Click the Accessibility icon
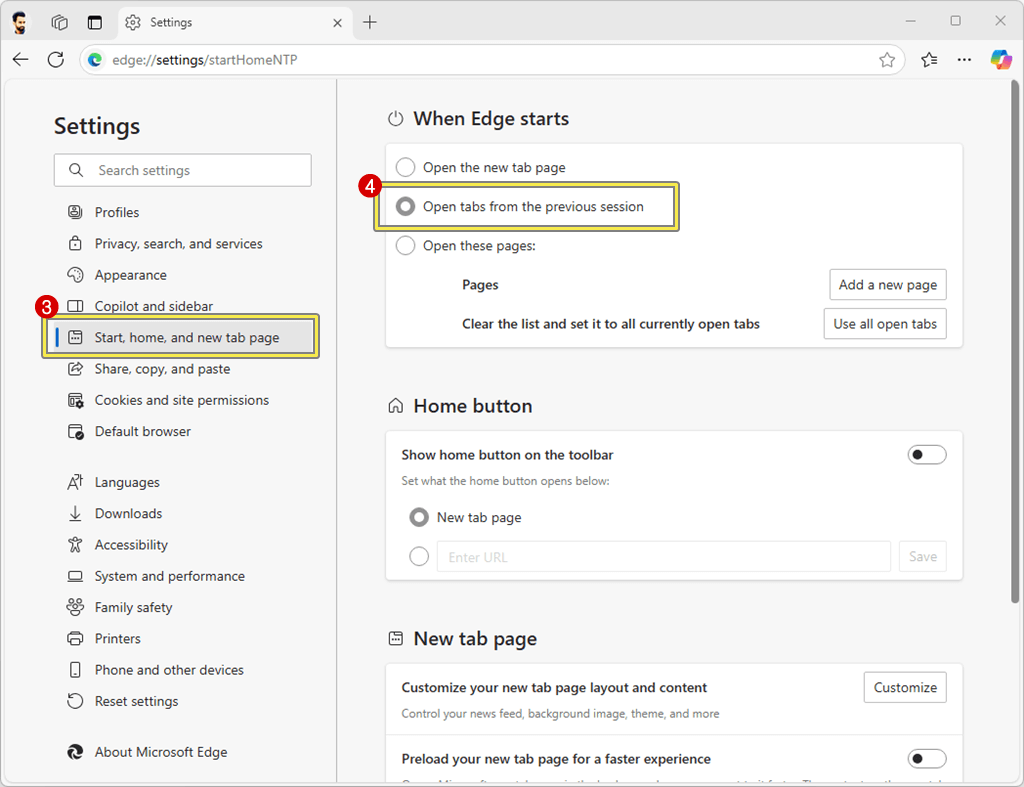This screenshot has width=1024, height=787. pyautogui.click(x=75, y=545)
